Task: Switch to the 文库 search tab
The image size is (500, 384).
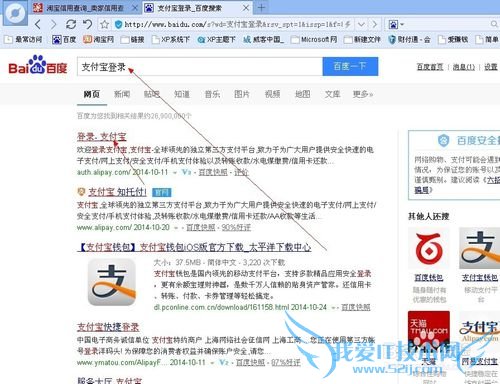Action: click(333, 94)
